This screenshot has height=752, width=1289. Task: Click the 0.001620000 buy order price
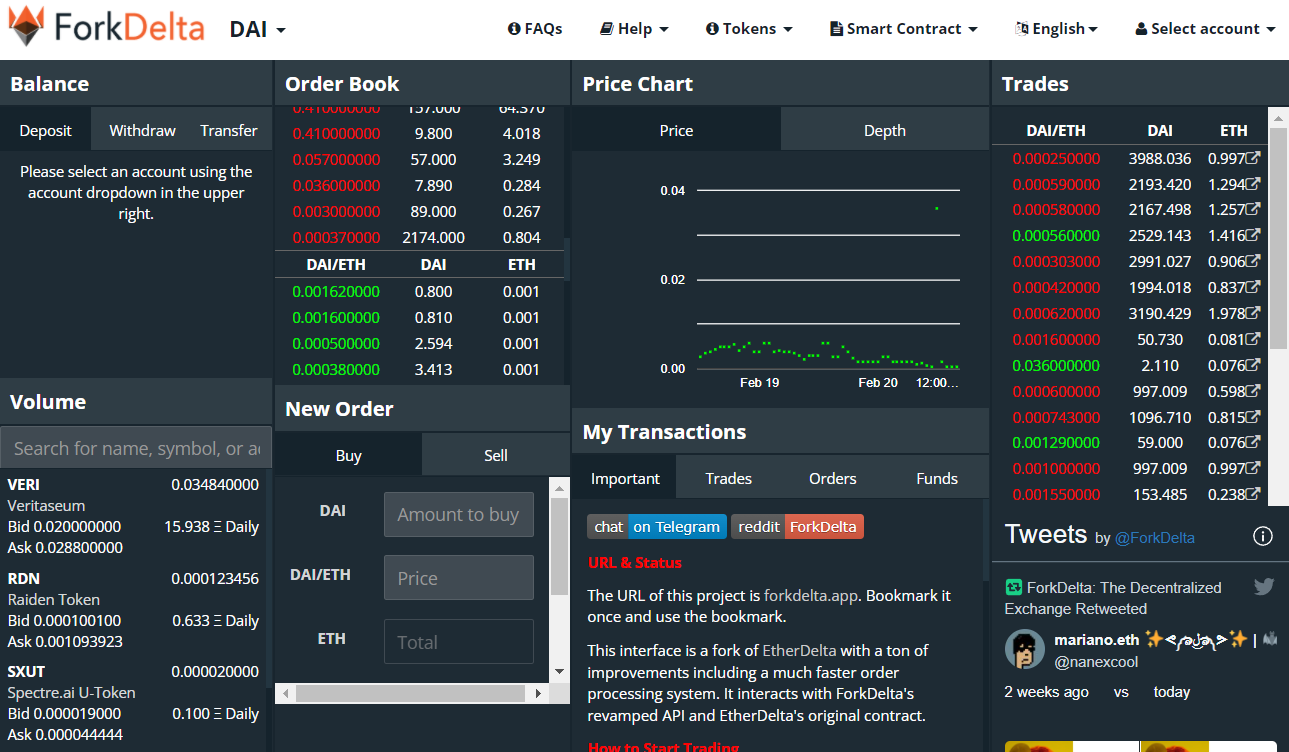(336, 292)
